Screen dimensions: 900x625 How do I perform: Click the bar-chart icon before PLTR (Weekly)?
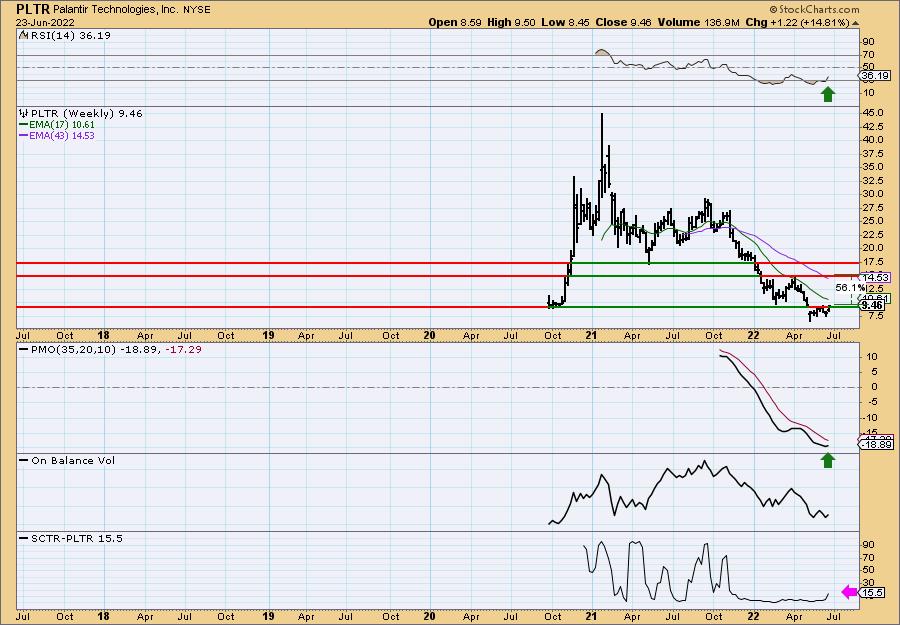click(24, 114)
